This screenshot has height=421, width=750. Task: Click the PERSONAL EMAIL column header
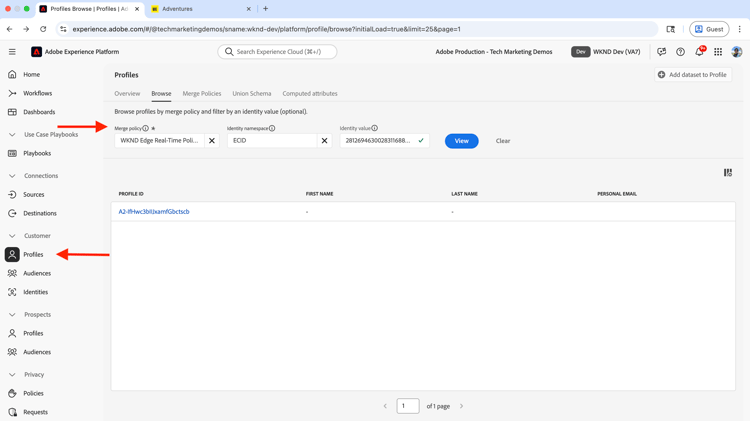pos(617,194)
